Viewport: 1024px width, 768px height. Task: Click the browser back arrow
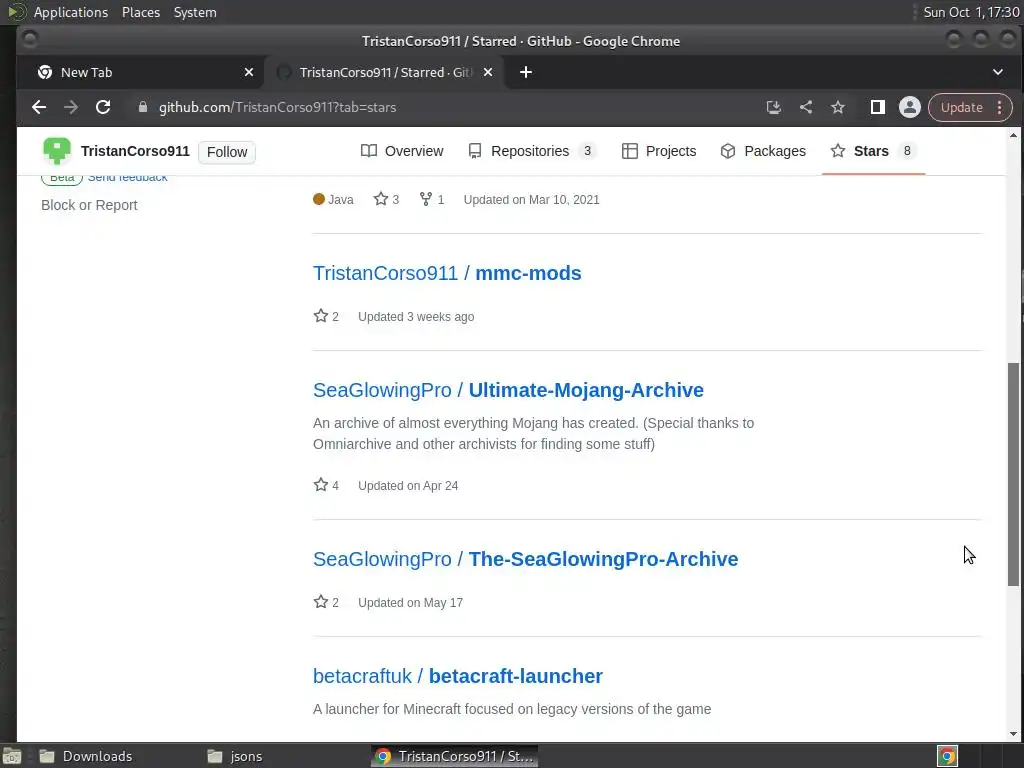pyautogui.click(x=39, y=107)
